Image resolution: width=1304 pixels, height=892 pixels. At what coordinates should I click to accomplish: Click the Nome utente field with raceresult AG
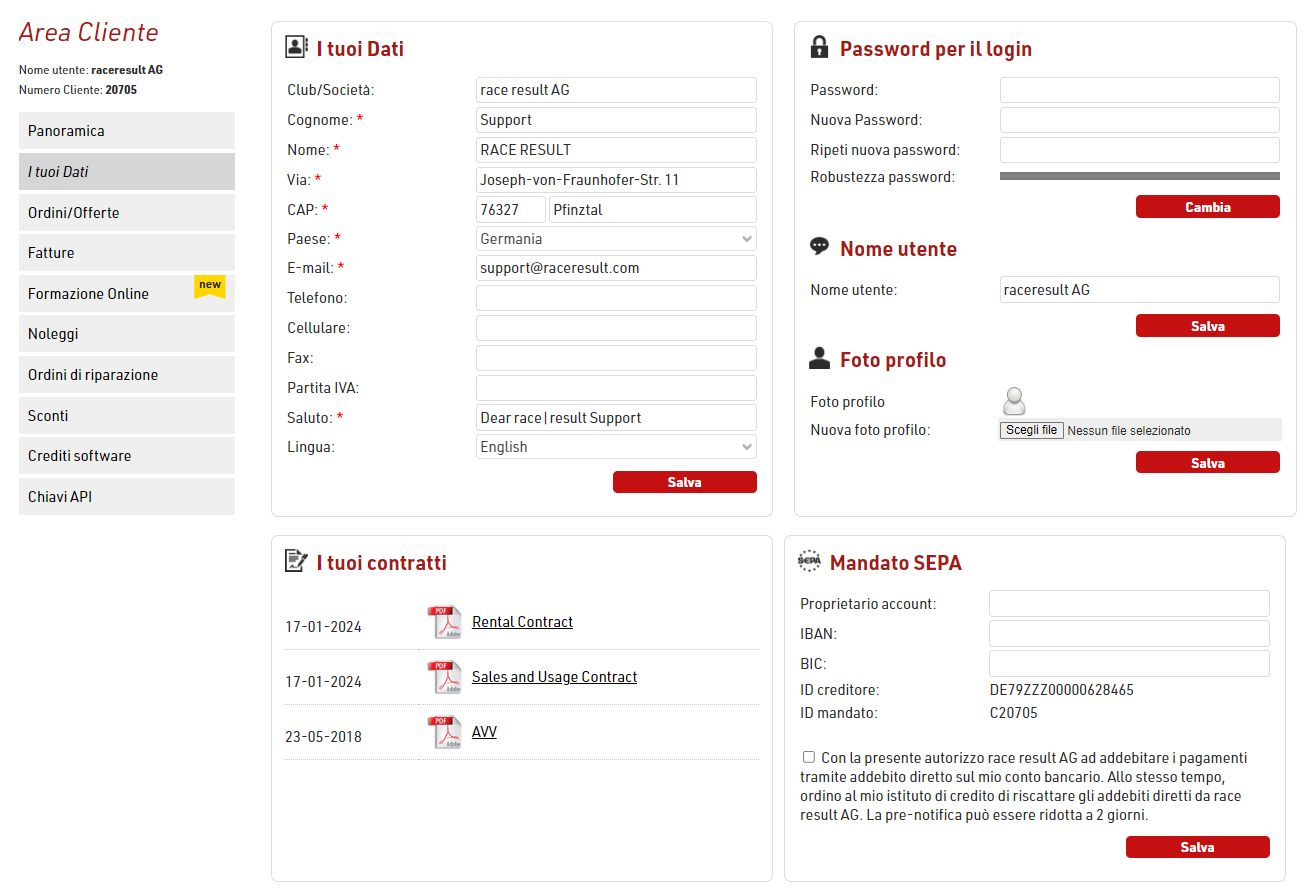(1140, 290)
